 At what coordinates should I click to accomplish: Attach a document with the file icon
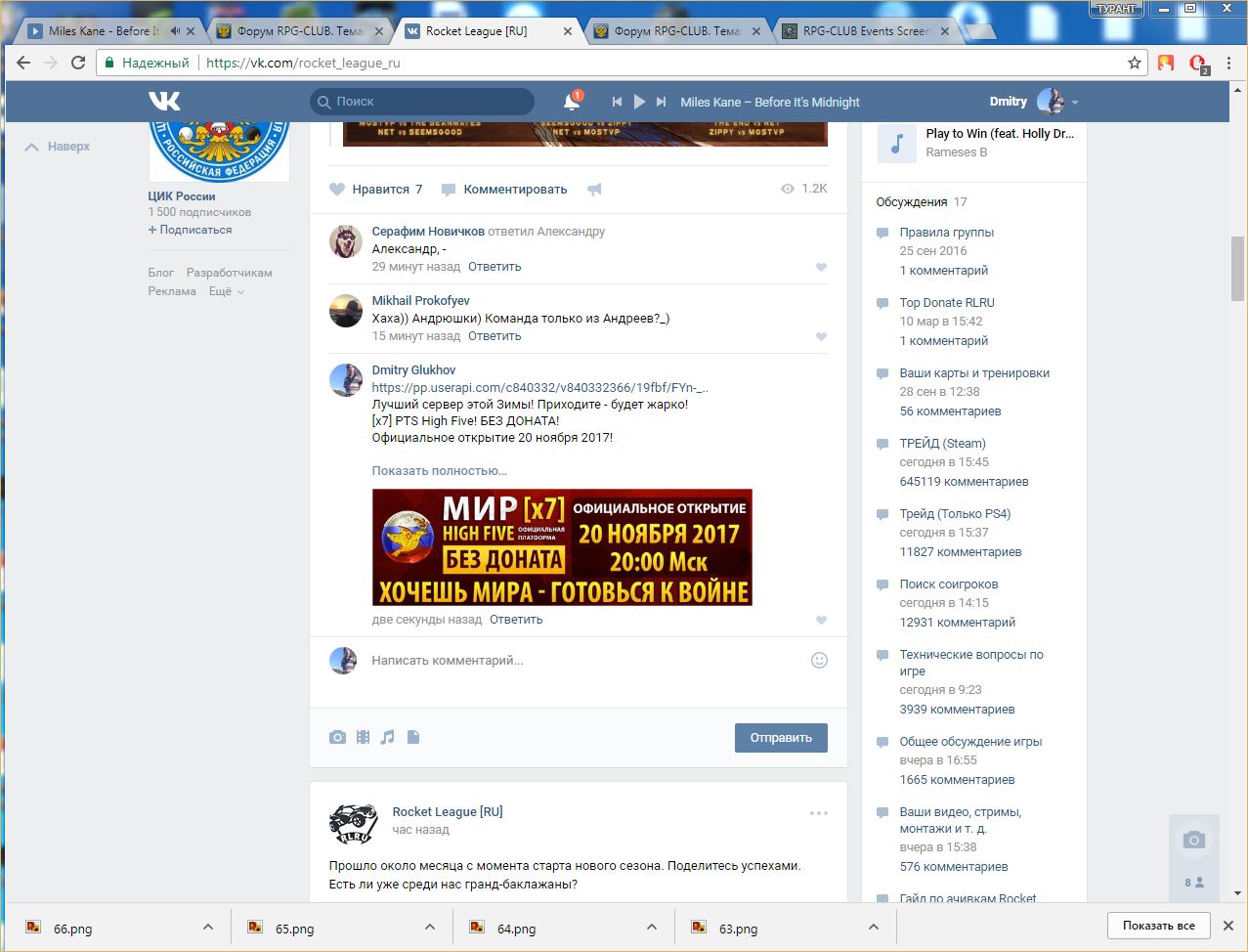(x=413, y=737)
